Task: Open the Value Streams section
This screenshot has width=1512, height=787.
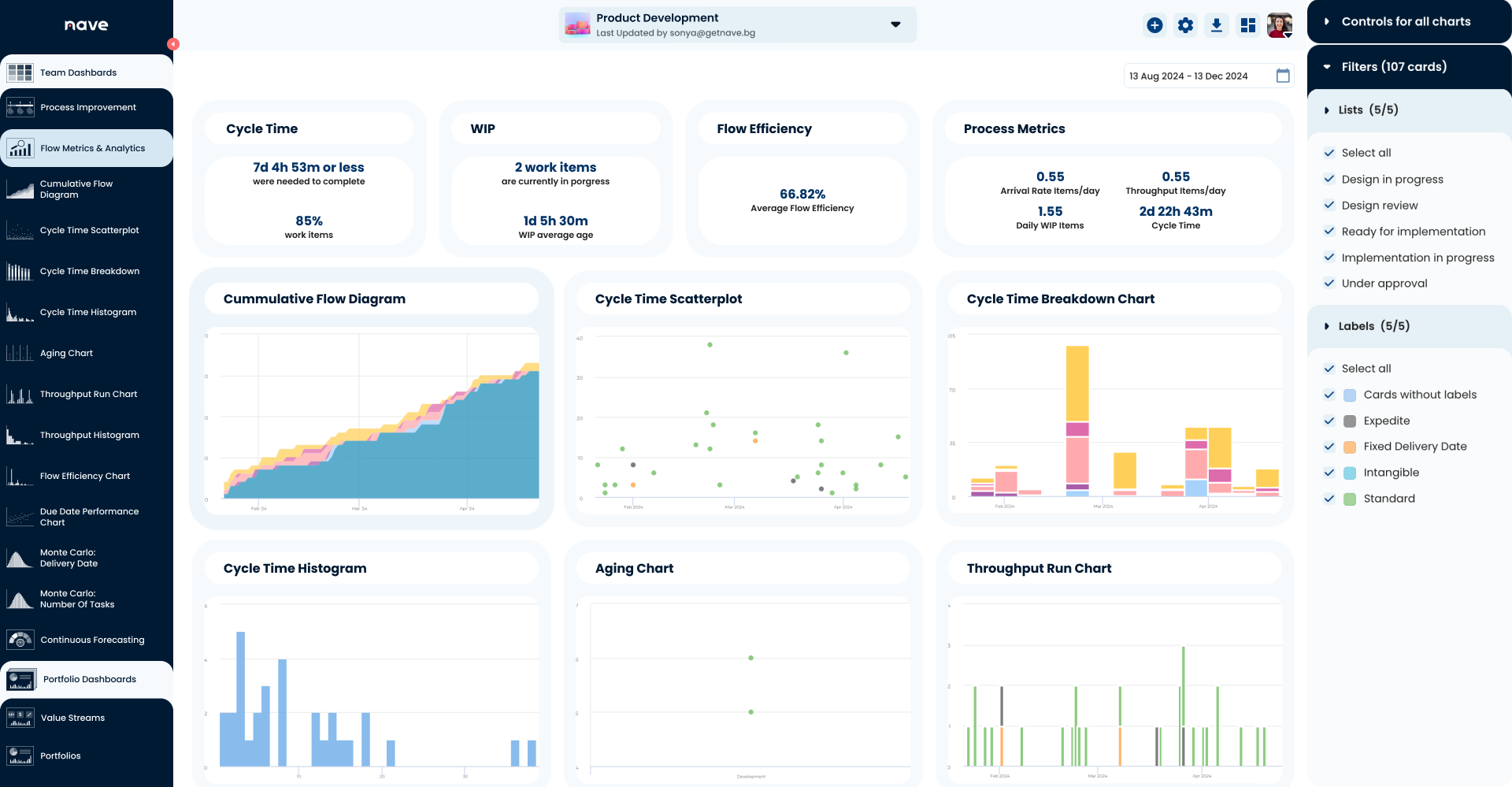Action: coord(72,717)
